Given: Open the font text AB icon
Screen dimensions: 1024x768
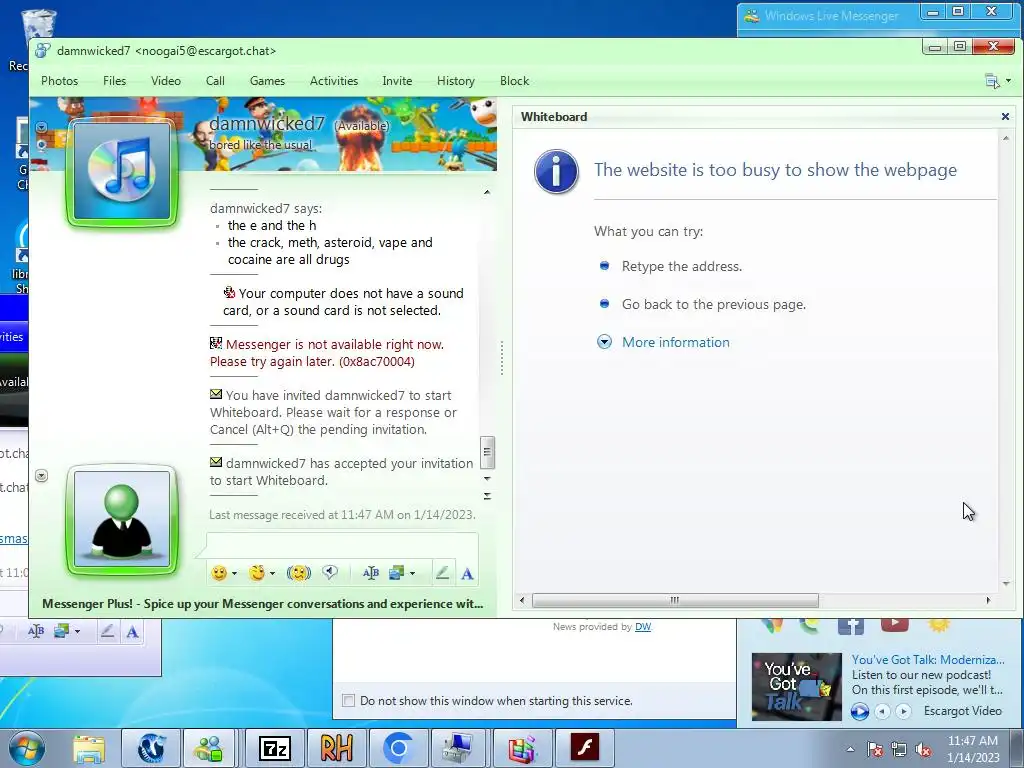Looking at the screenshot, I should pyautogui.click(x=371, y=573).
